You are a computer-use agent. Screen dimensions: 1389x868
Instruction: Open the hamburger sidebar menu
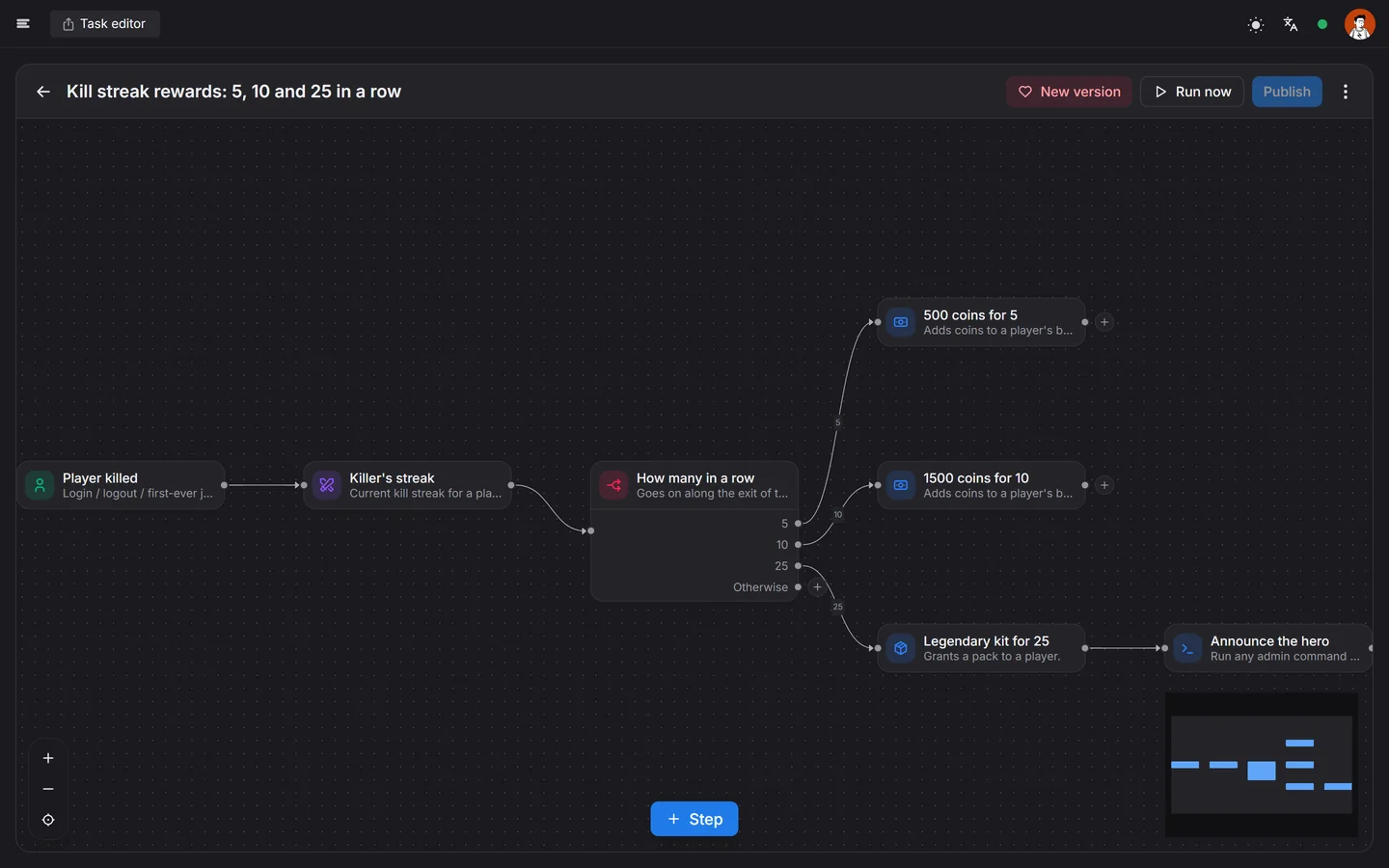pos(23,24)
